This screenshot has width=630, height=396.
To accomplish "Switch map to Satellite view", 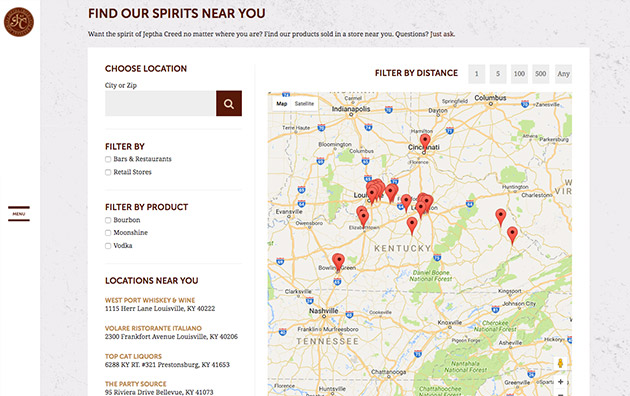I will [x=304, y=104].
